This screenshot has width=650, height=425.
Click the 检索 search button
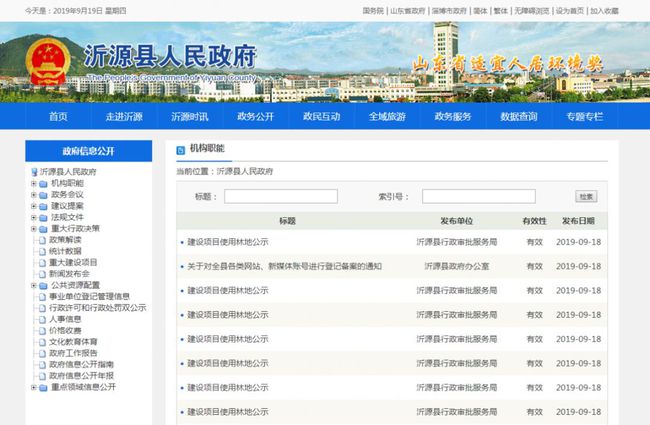(586, 197)
